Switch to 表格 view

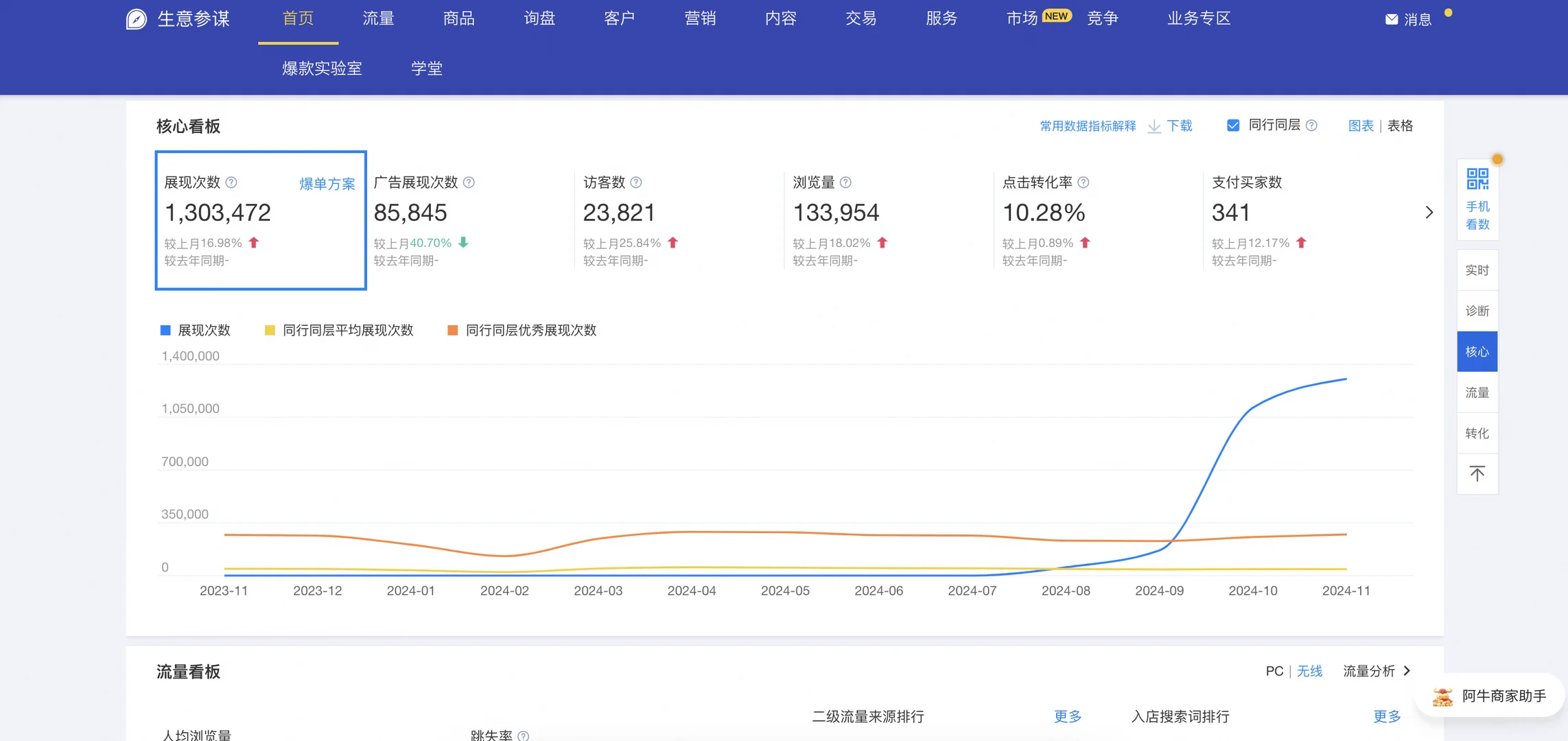pyautogui.click(x=1400, y=126)
